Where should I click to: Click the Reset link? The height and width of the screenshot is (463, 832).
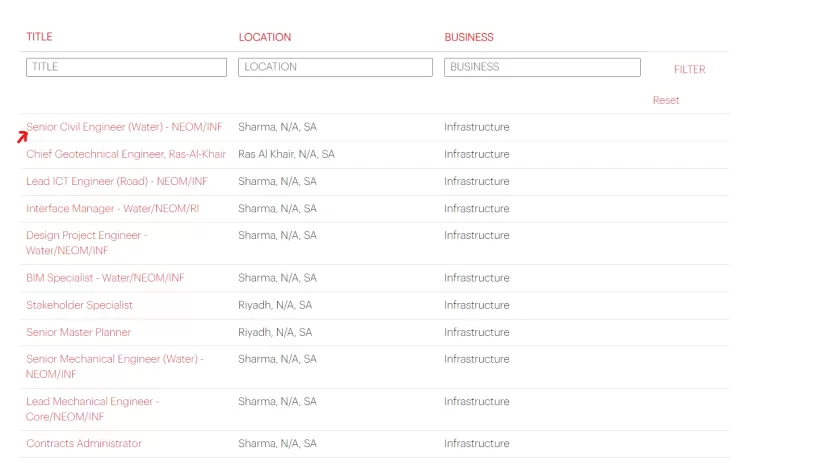tap(665, 100)
